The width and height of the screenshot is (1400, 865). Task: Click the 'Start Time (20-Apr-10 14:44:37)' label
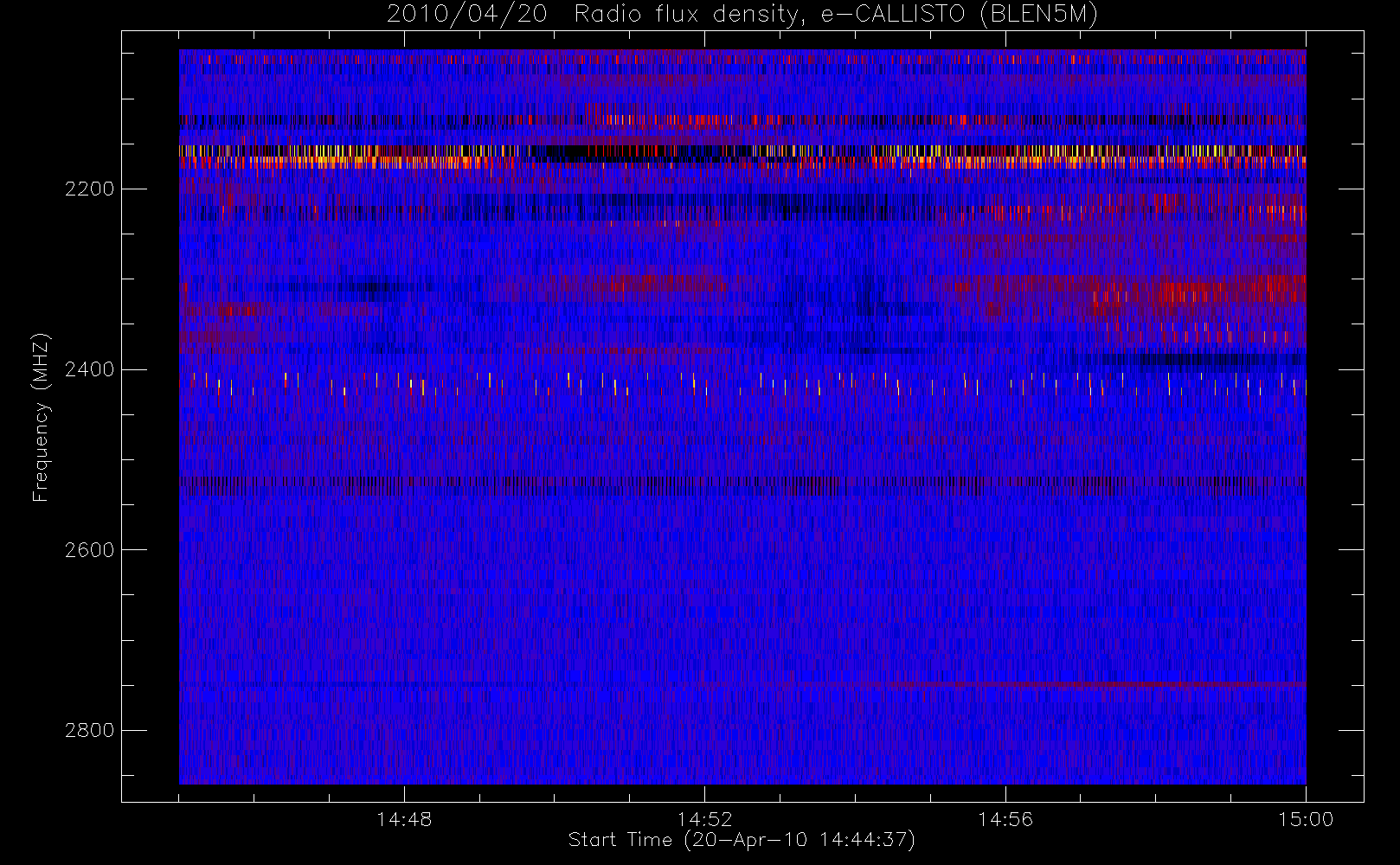[742, 840]
